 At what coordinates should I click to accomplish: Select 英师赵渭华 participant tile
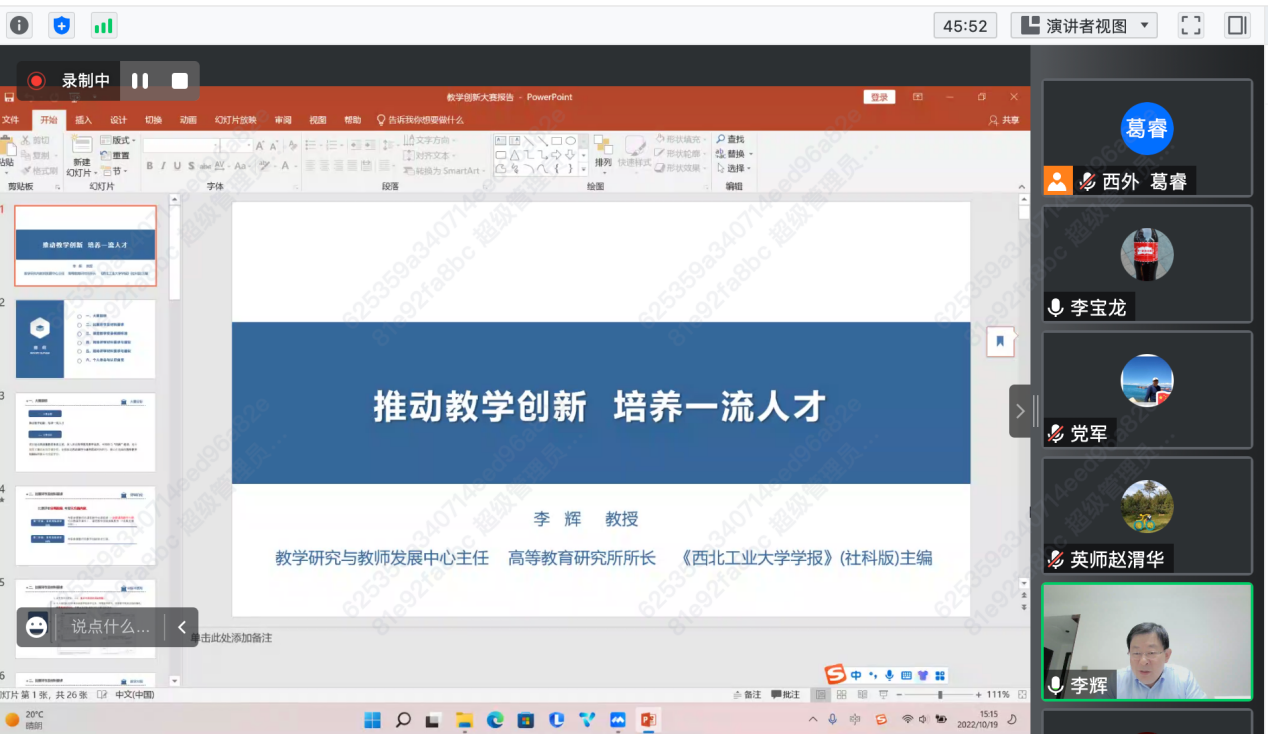[x=1147, y=516]
